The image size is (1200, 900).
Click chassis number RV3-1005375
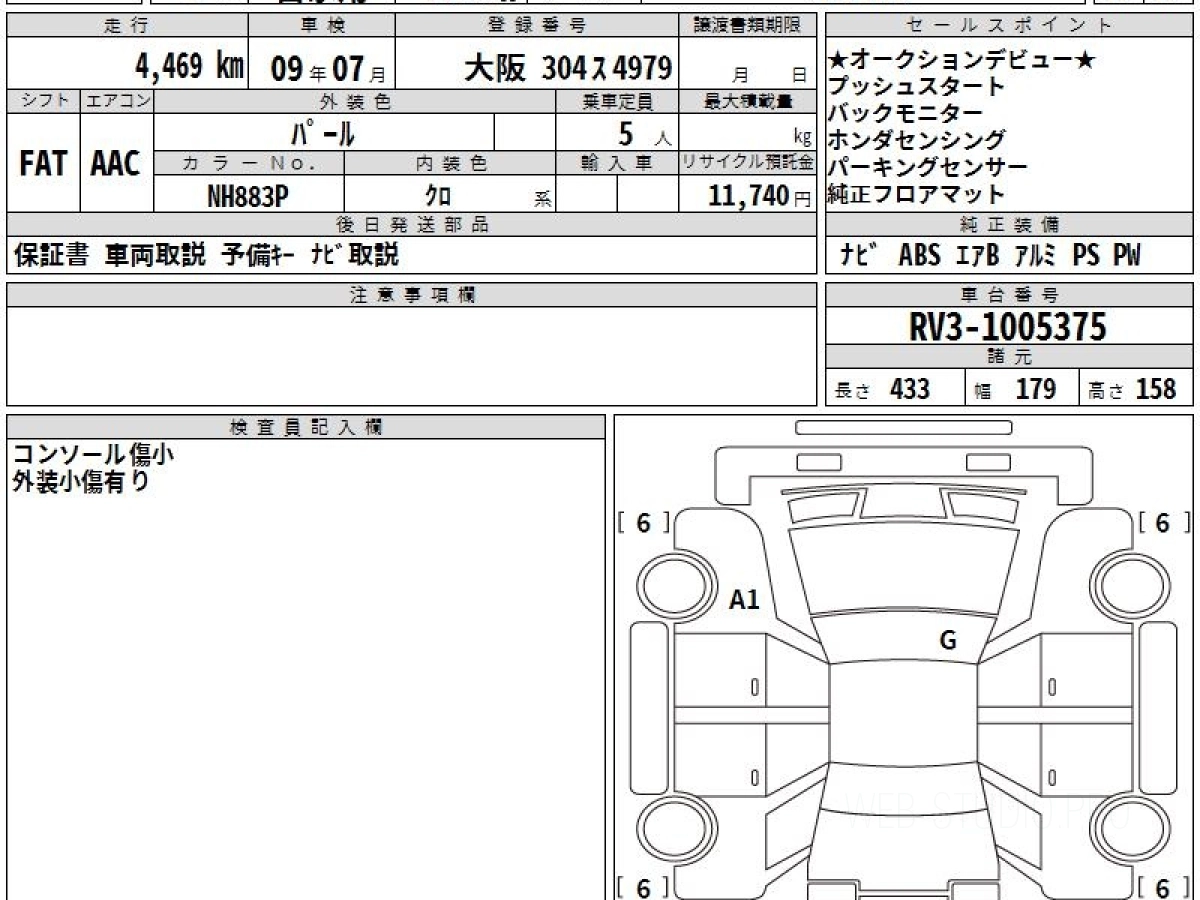[1007, 327]
